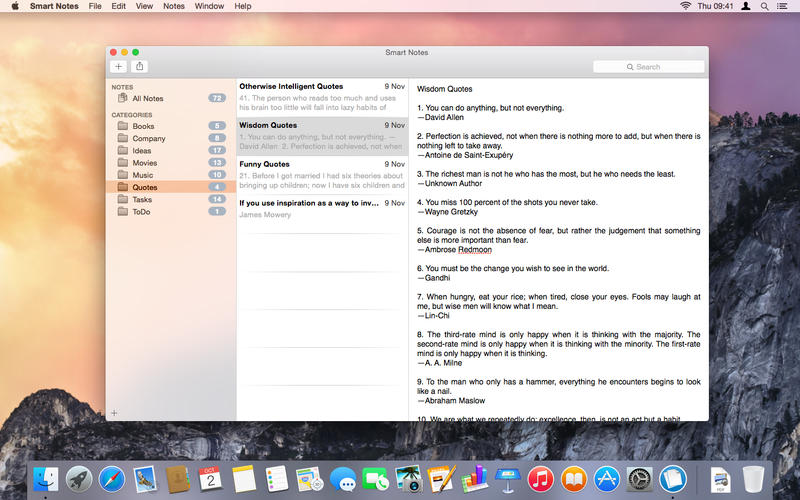The image size is (800, 500).
Task: Open the Notes menu in menu bar
Action: point(174,6)
